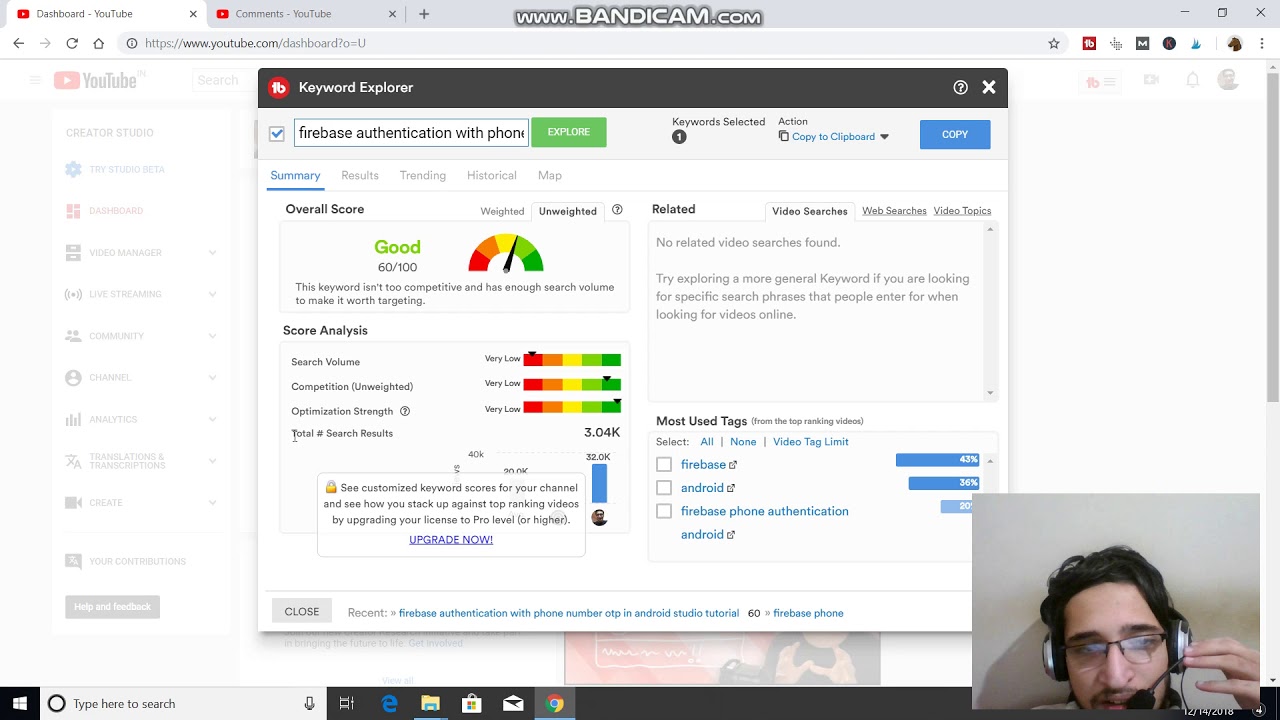Close the Keyword Explorer dialog with X
This screenshot has width=1280, height=720.
pyautogui.click(x=988, y=87)
